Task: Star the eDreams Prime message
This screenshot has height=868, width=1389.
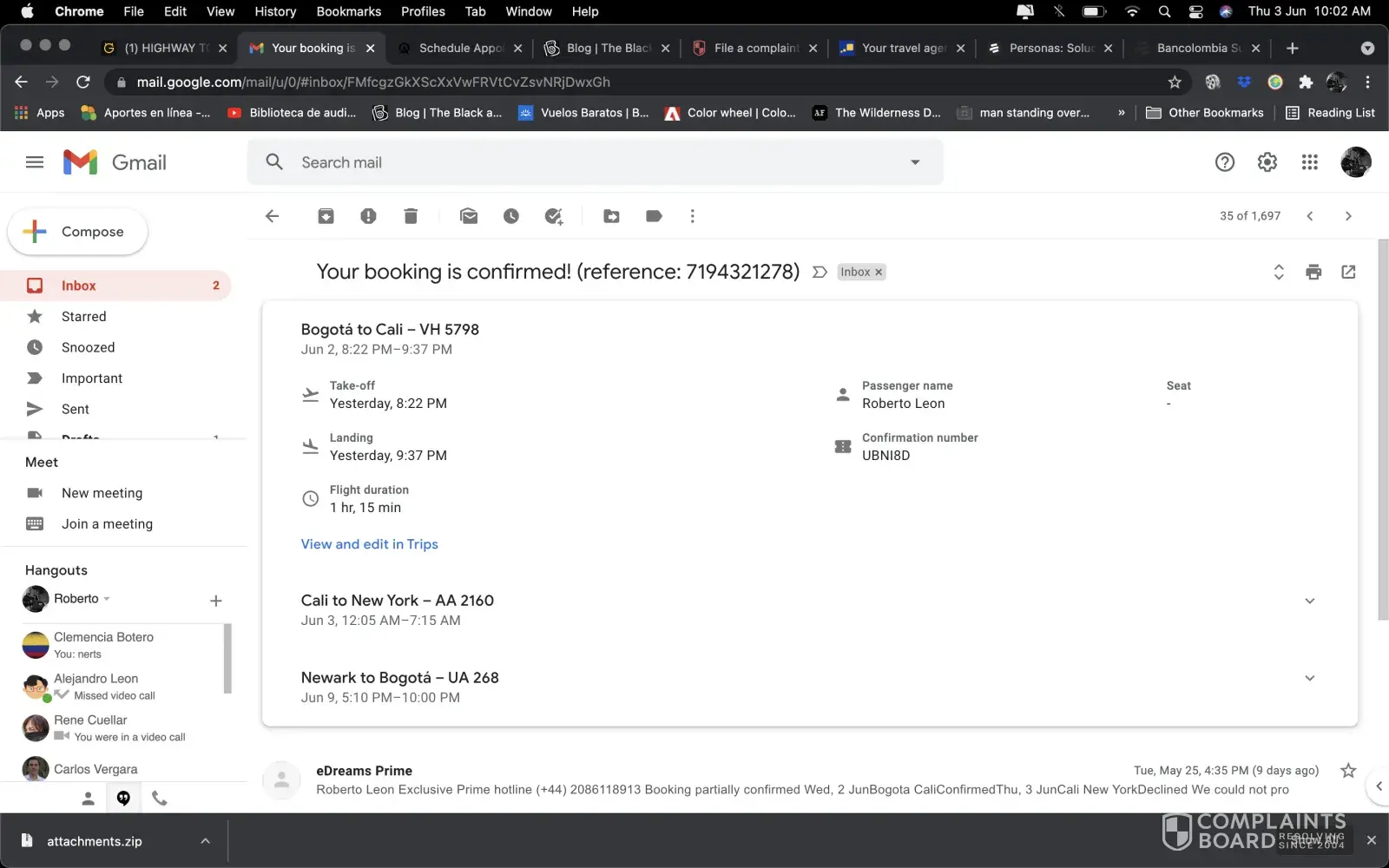Action: (x=1347, y=771)
